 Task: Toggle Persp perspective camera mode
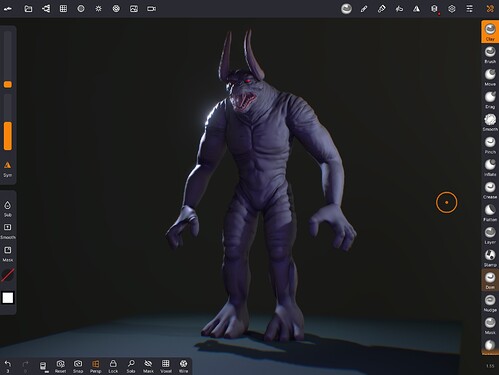click(x=96, y=366)
